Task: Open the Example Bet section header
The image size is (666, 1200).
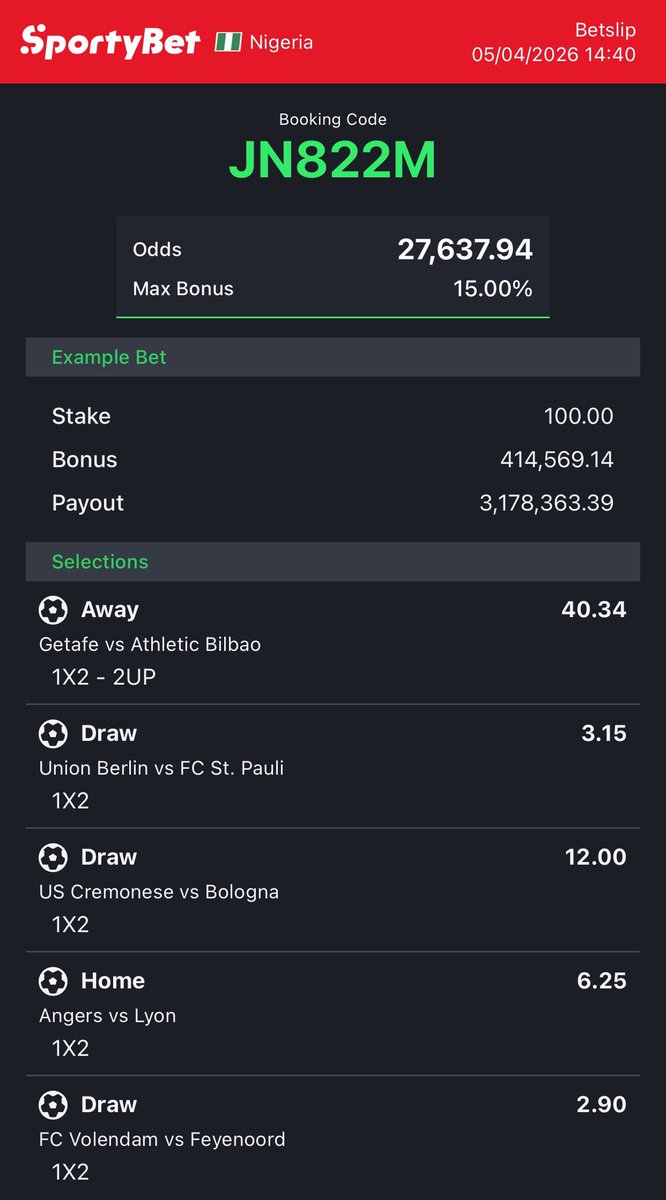Action: (333, 357)
